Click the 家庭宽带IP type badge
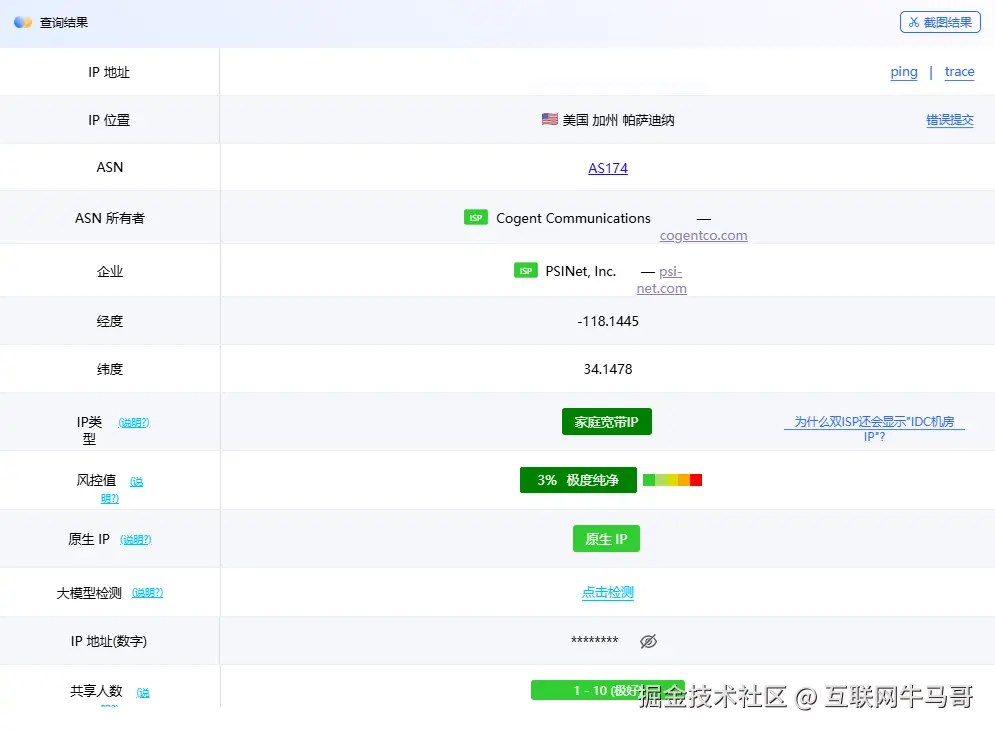 (607, 422)
